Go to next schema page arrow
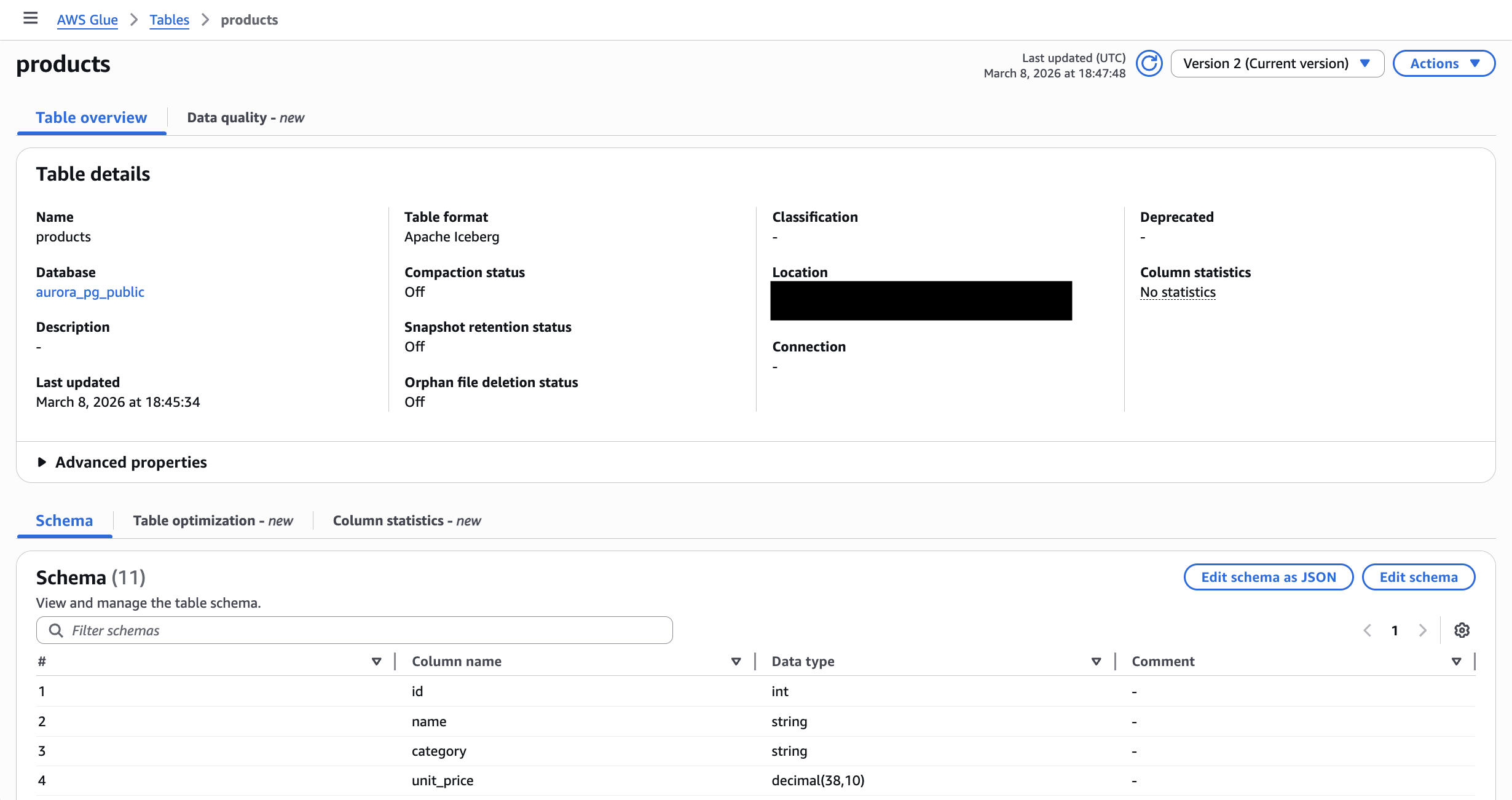The width and height of the screenshot is (1512, 800). tap(1422, 630)
